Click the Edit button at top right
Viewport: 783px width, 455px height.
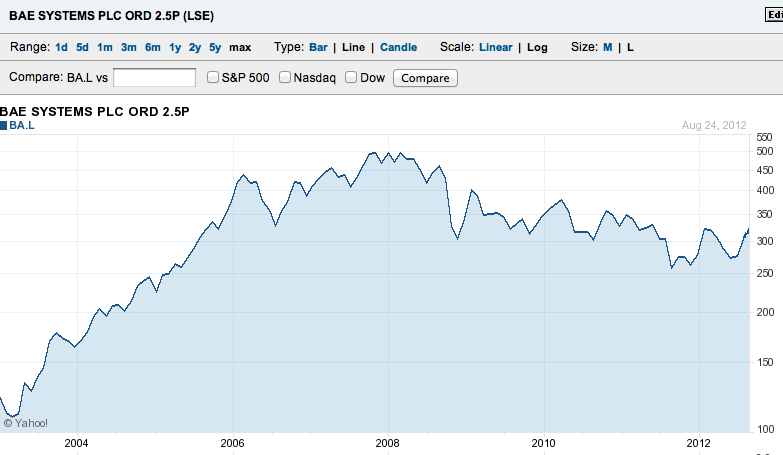click(774, 15)
